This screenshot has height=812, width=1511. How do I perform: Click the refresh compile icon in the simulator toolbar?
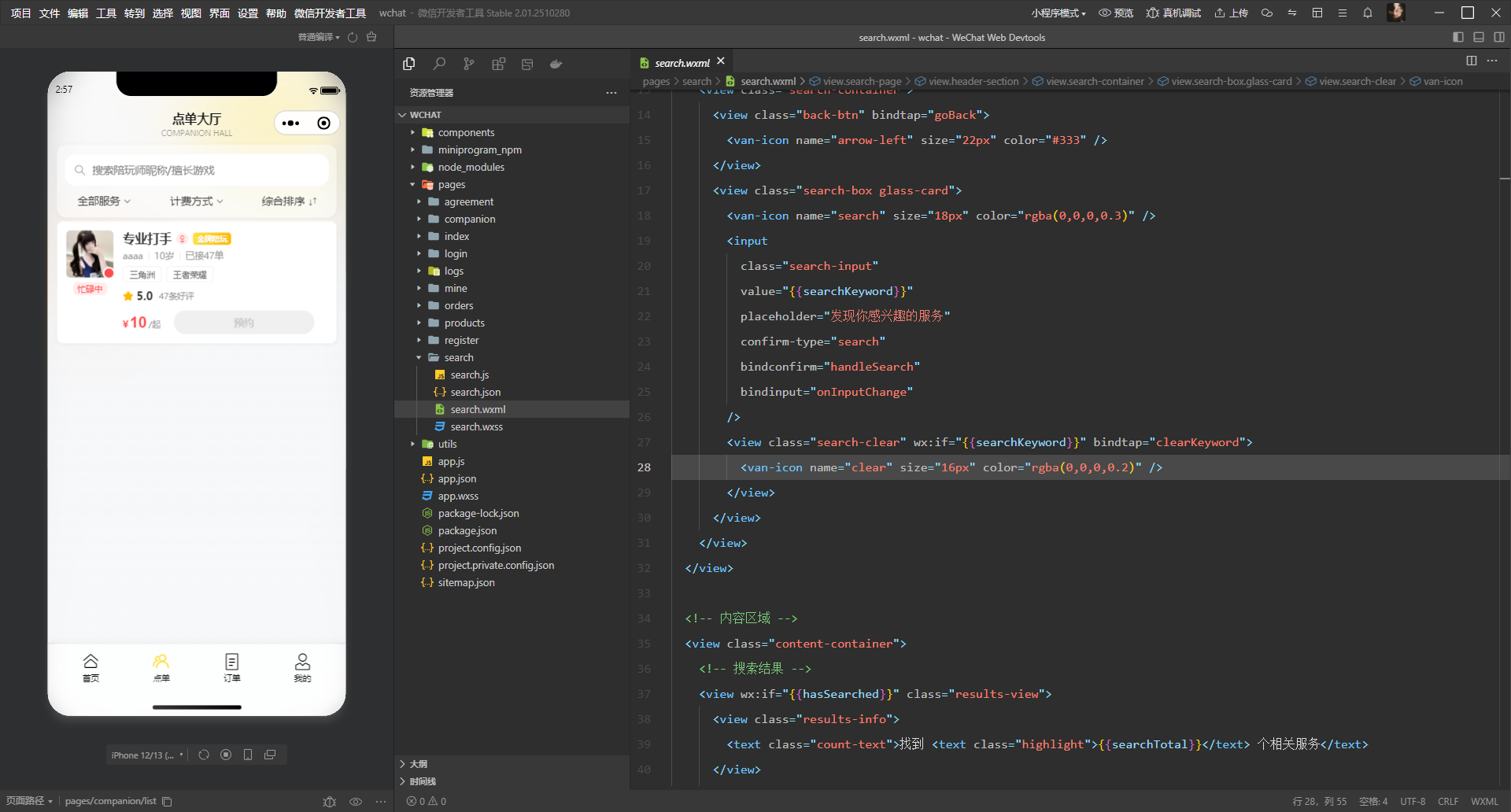[353, 37]
